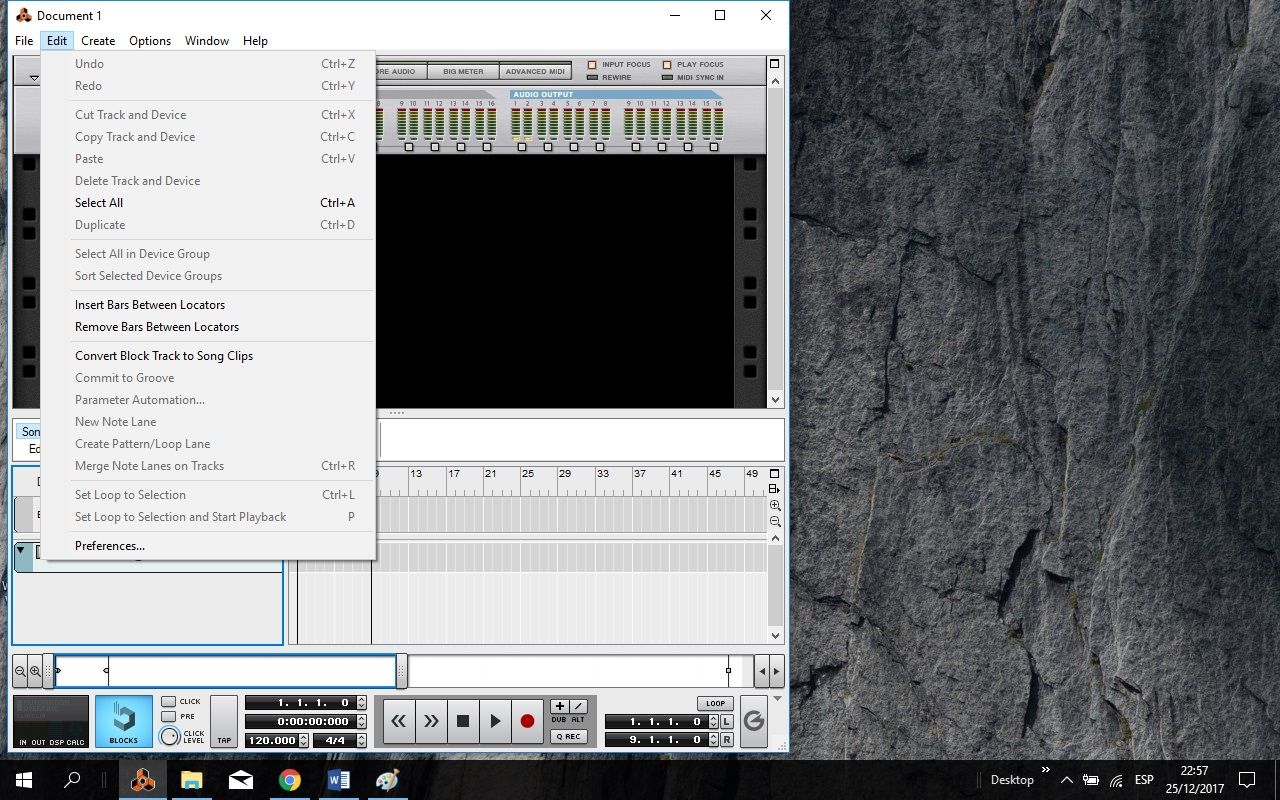
Task: Click the Fast Forward transport button
Action: tap(431, 721)
